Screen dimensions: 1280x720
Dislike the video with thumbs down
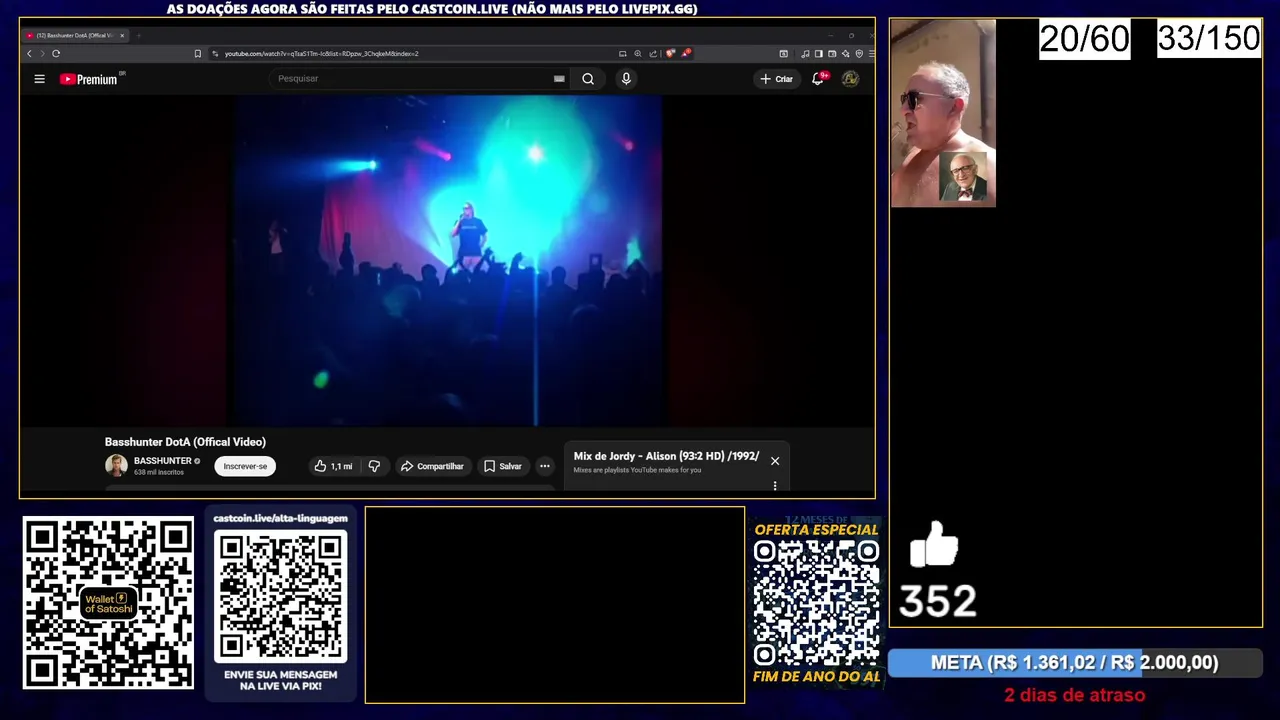click(374, 466)
